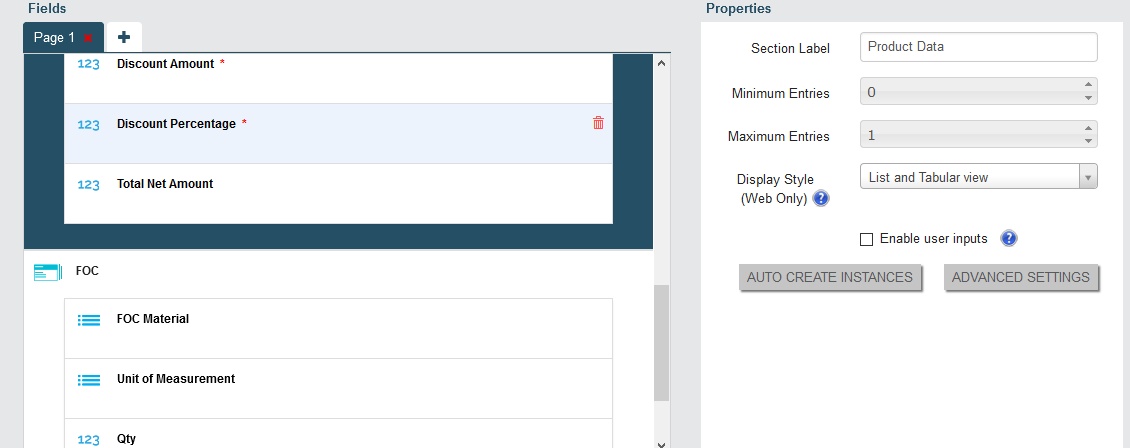This screenshot has width=1130, height=448.
Task: Increase Minimum Entries with up arrow
Action: (1088, 86)
